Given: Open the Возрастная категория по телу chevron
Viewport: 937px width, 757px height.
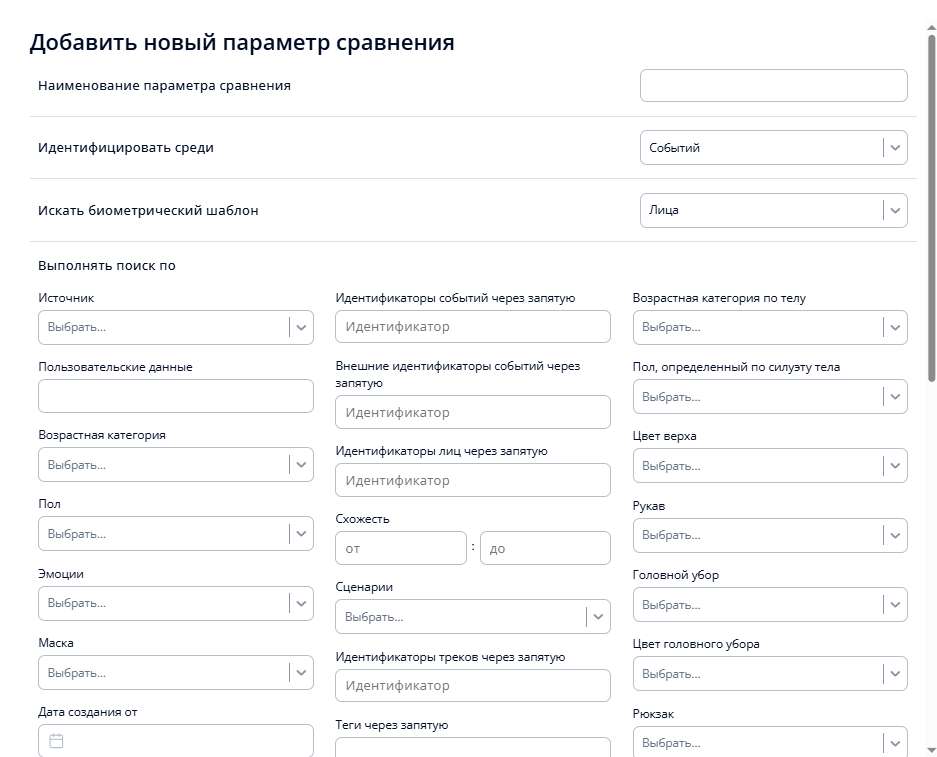Looking at the screenshot, I should [x=893, y=326].
